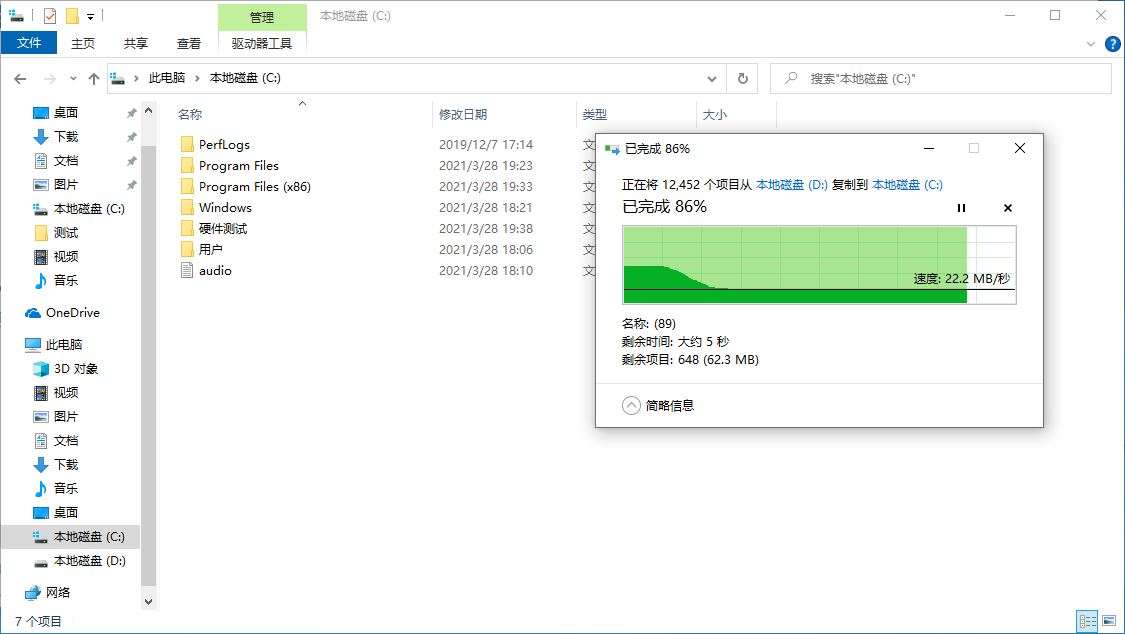This screenshot has height=634, width=1125.
Task: Click sidebar scrollbar up arrow
Action: 149,110
